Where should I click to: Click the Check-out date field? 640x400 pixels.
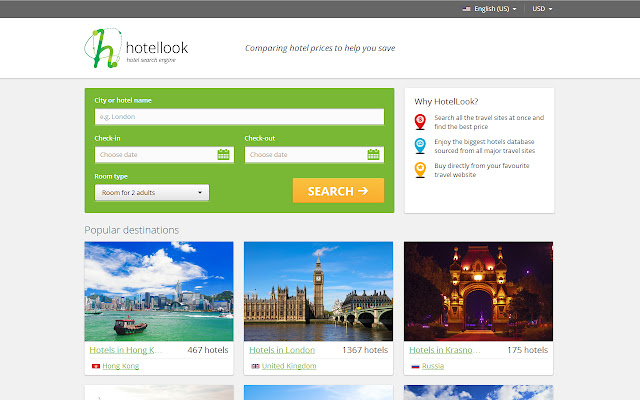click(314, 155)
